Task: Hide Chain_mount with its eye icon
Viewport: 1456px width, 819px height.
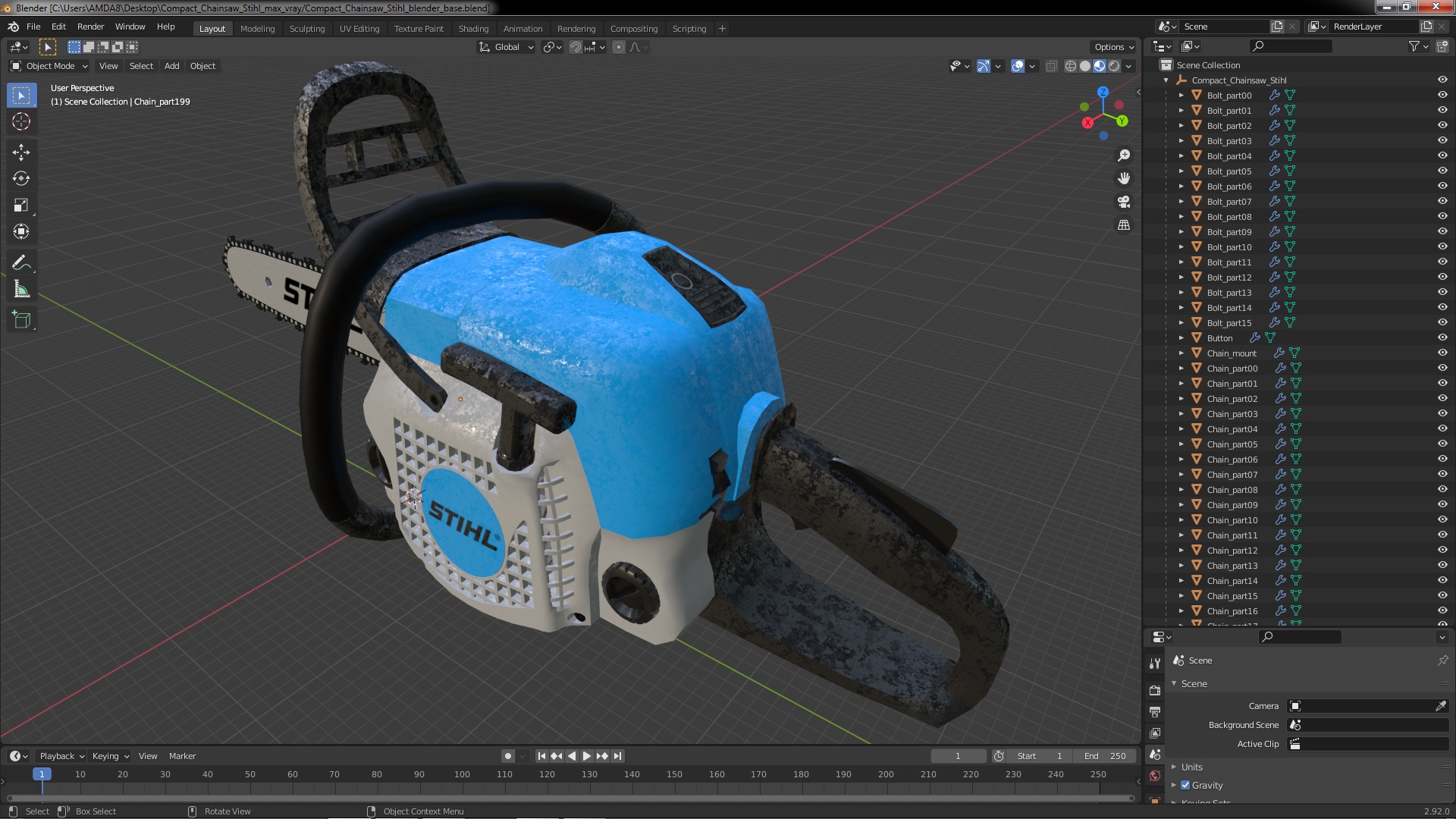Action: pos(1442,353)
